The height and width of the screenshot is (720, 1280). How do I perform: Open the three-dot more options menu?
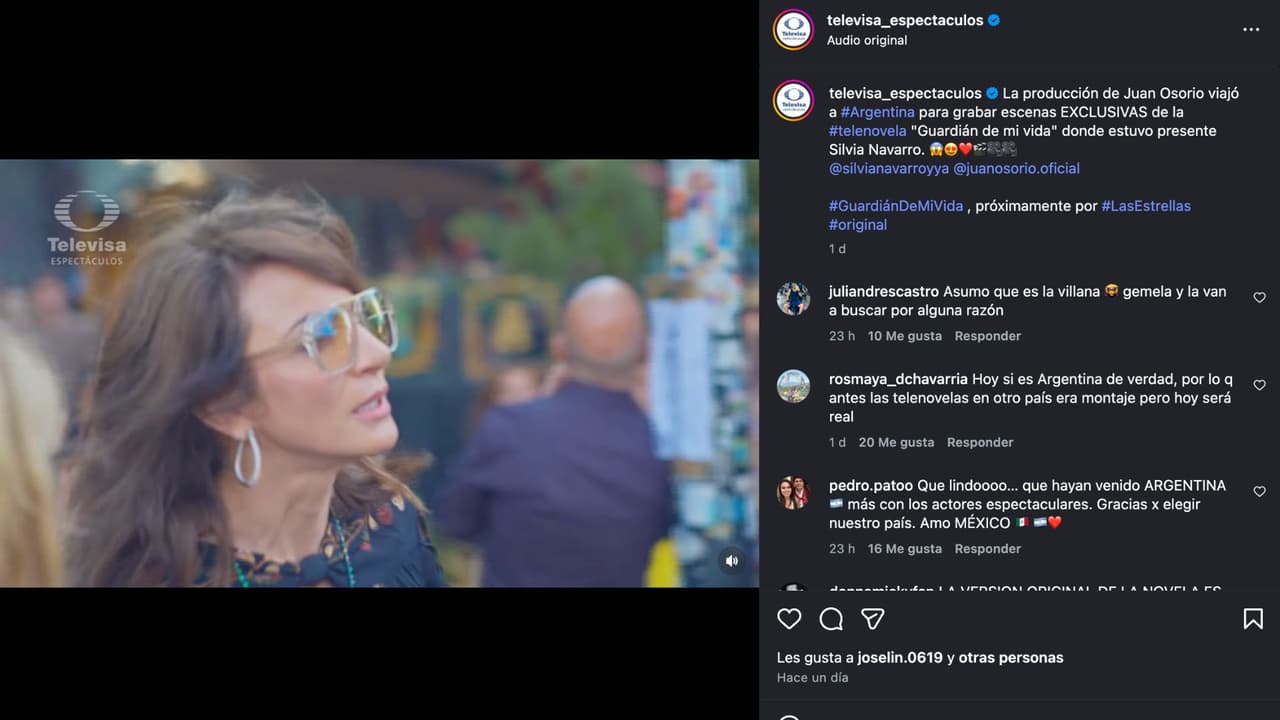[1251, 30]
